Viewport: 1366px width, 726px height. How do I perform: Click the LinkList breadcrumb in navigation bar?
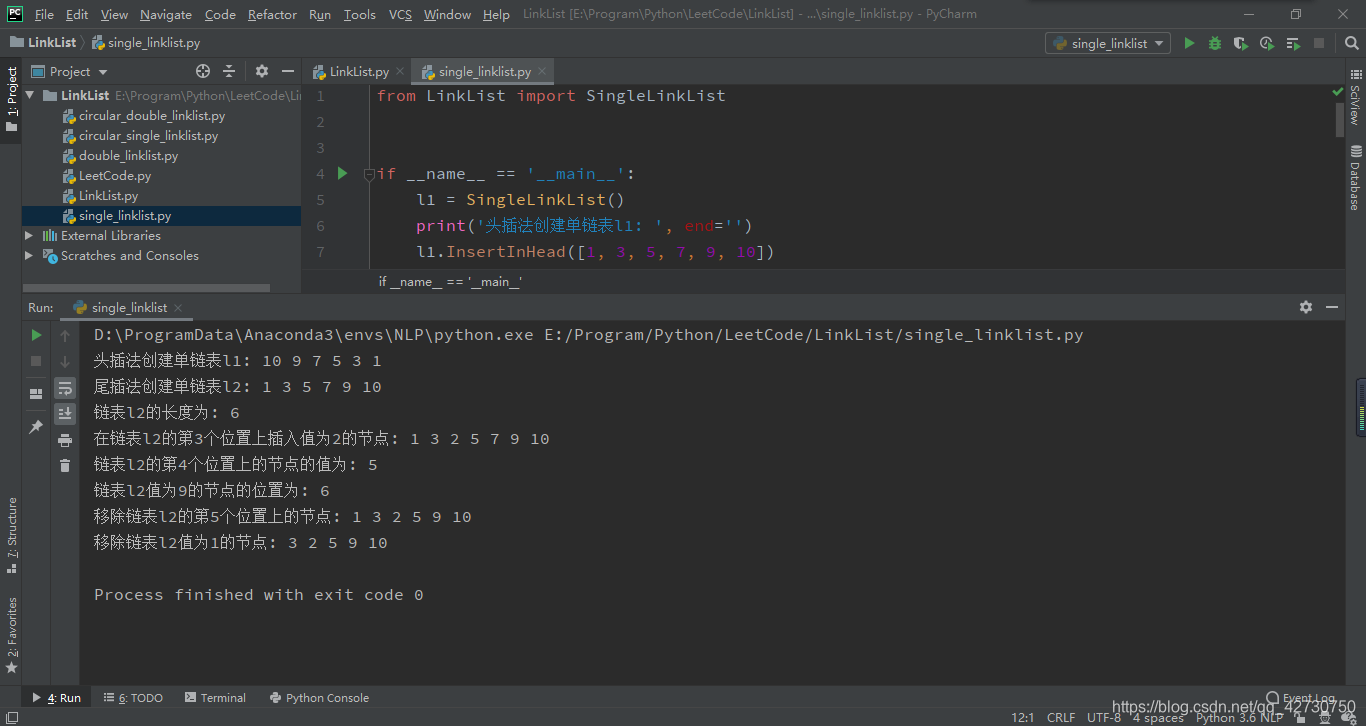click(43, 43)
